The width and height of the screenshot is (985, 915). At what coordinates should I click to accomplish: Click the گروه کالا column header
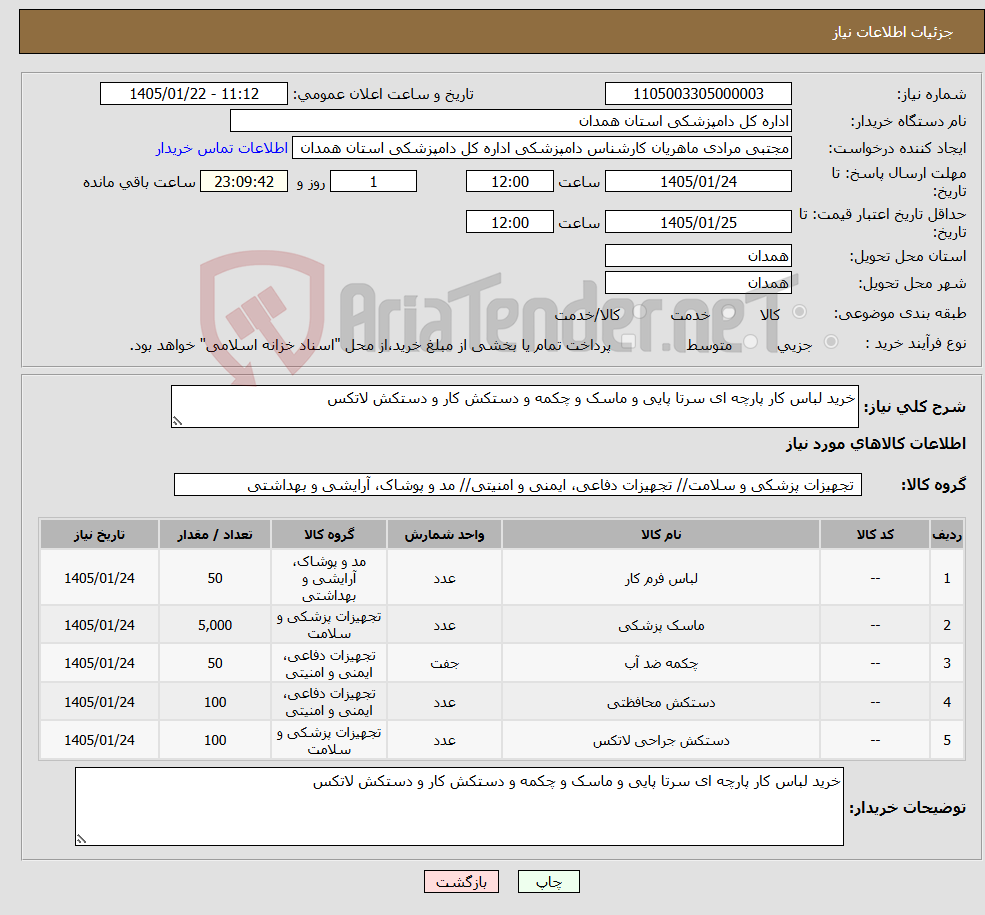coord(329,534)
